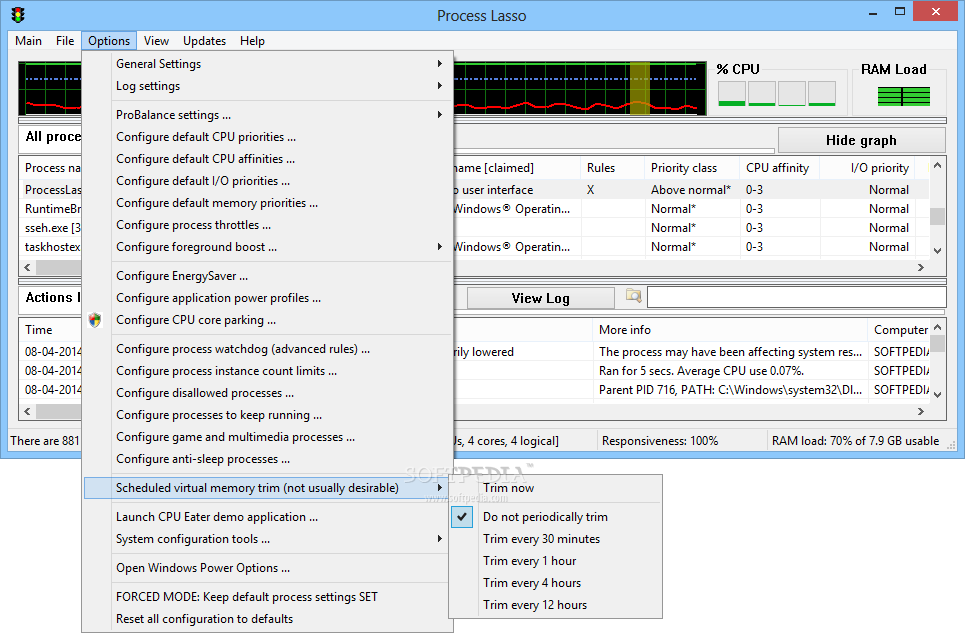Expand Configure foreground boost submenu
Screen dimensions: 965x633
pyautogui.click(x=268, y=247)
